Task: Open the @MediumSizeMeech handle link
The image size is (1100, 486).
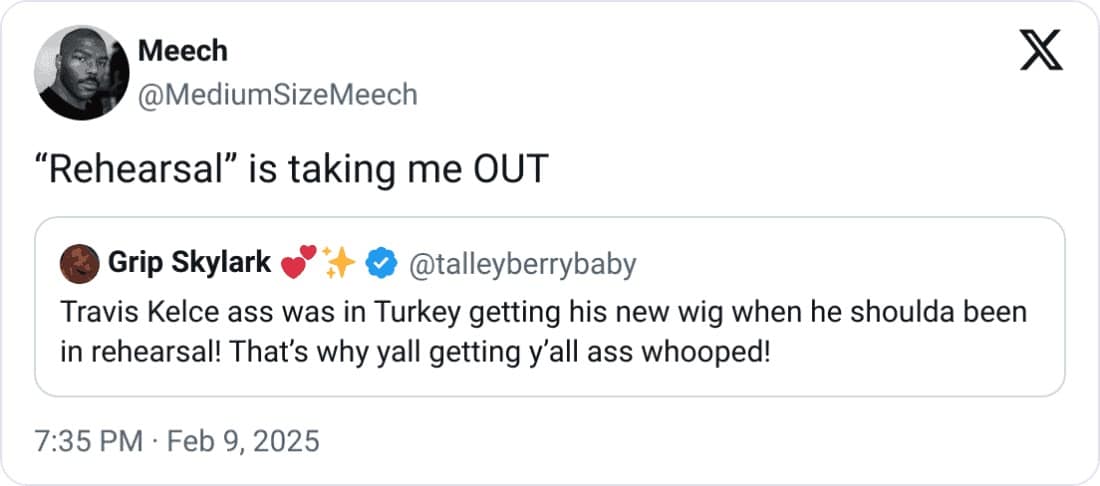Action: click(276, 95)
